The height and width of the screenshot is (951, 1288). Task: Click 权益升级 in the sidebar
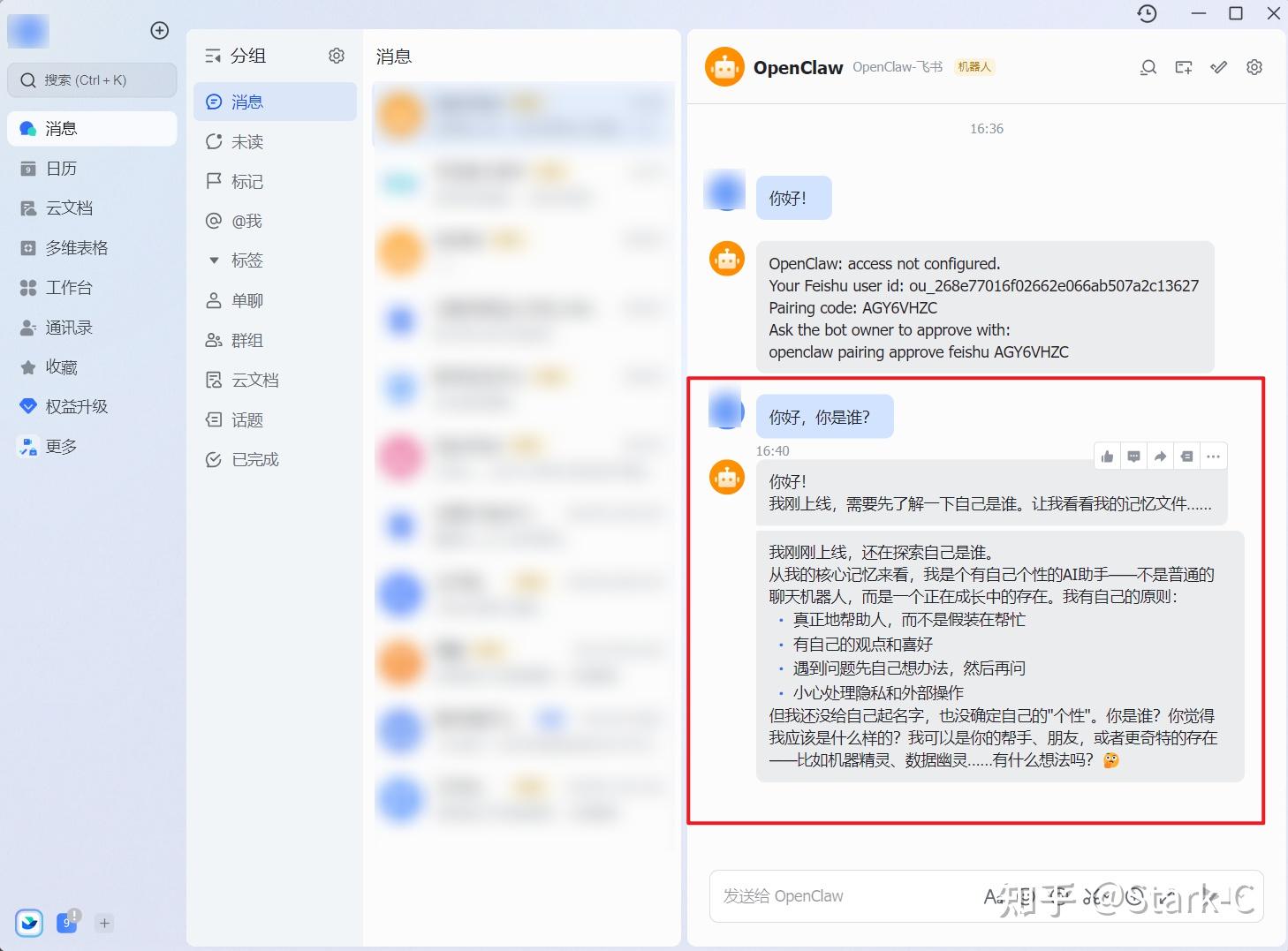pos(92,407)
